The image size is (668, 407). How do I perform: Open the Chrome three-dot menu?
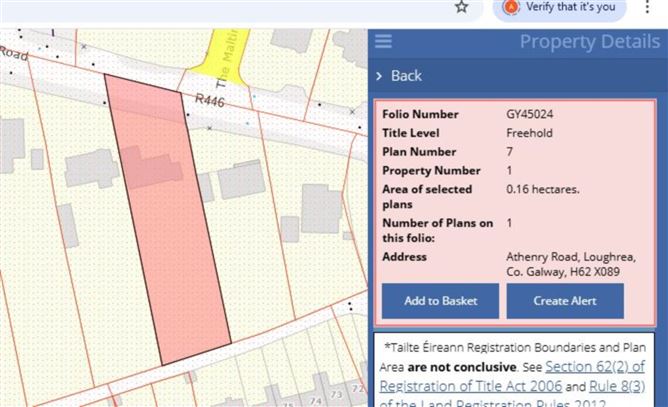point(647,7)
